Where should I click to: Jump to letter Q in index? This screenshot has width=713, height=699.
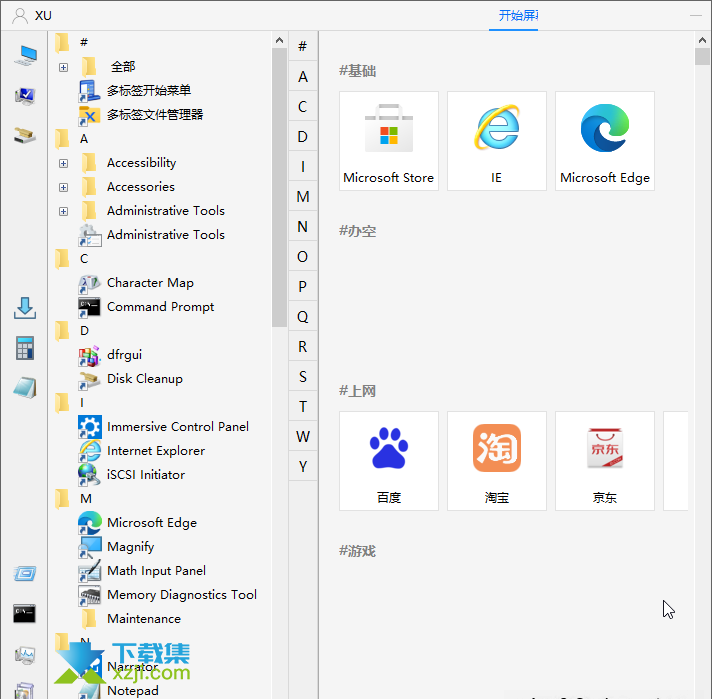click(303, 317)
